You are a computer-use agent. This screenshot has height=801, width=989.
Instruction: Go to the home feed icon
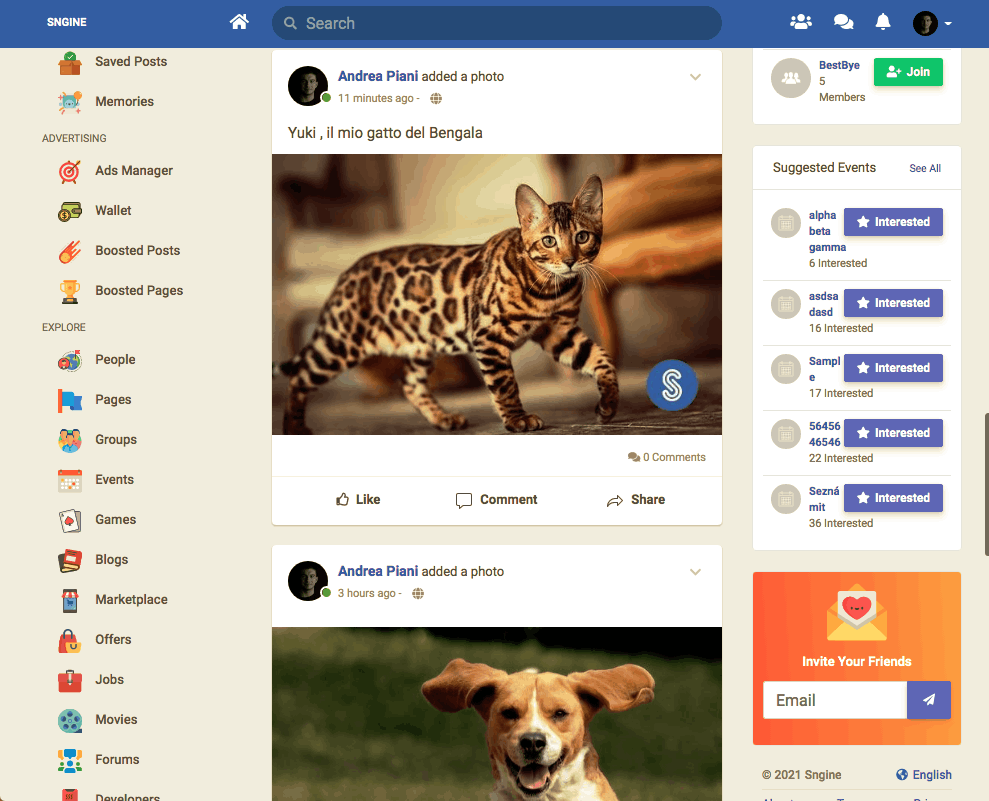point(239,22)
